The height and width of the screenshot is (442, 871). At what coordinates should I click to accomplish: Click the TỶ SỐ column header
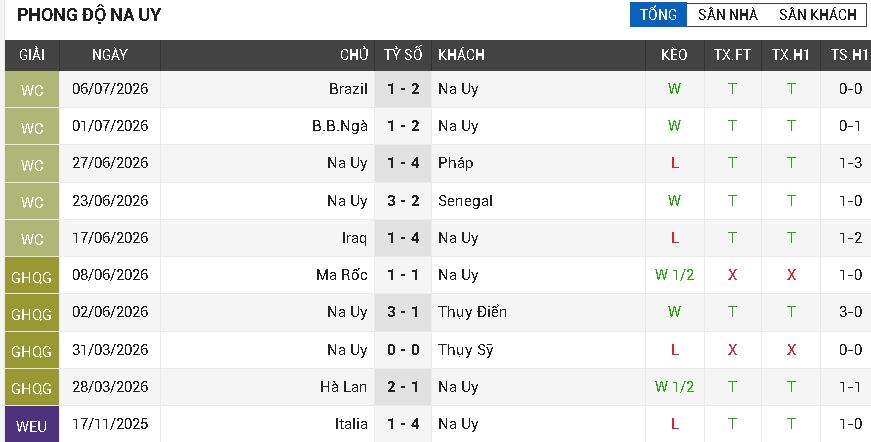(x=403, y=55)
